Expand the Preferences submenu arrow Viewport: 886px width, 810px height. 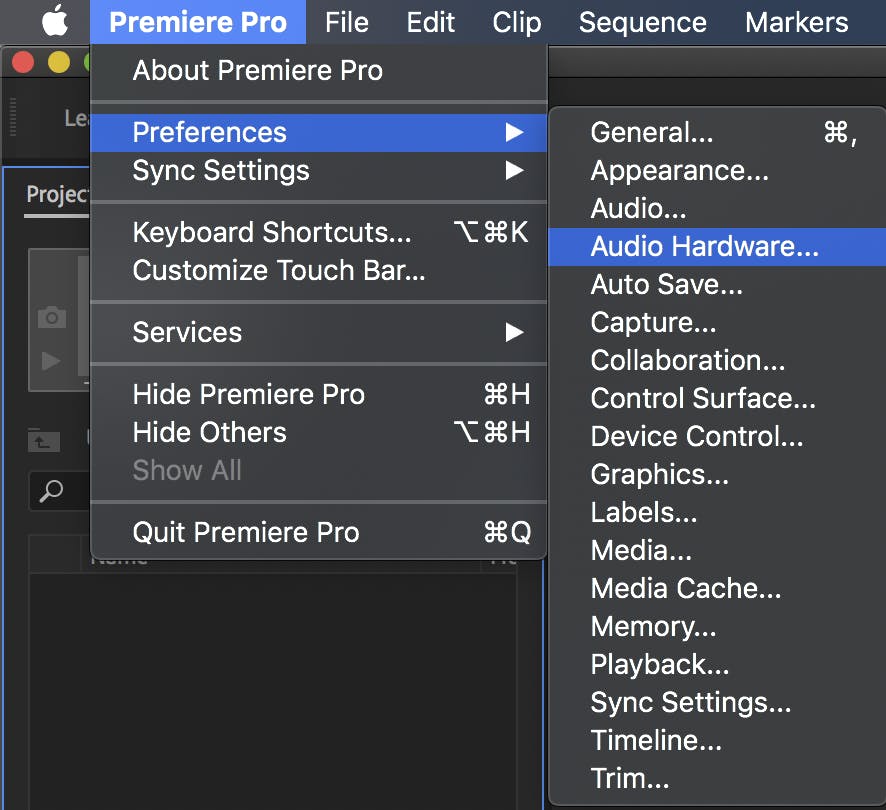click(513, 132)
